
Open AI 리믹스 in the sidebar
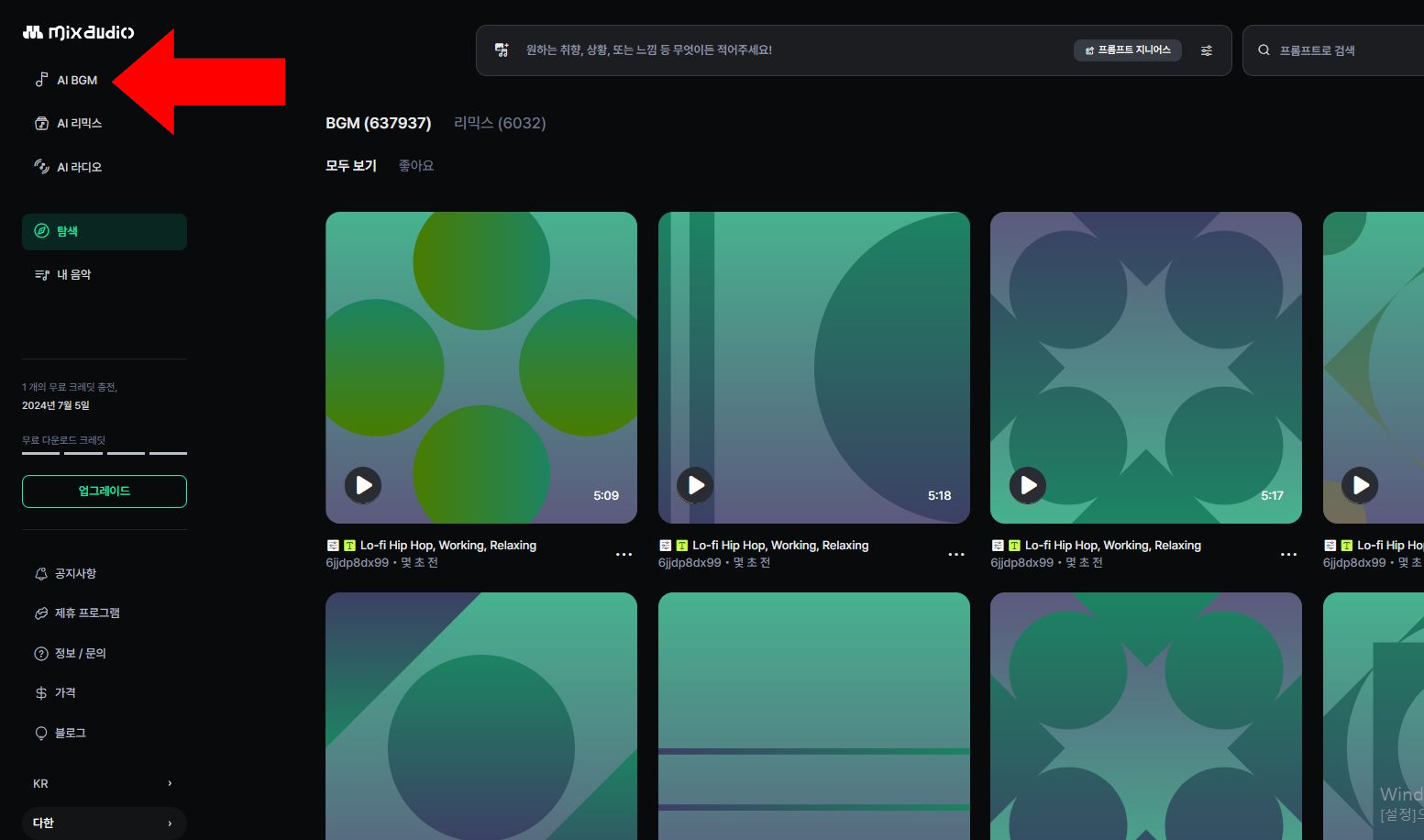coord(68,123)
